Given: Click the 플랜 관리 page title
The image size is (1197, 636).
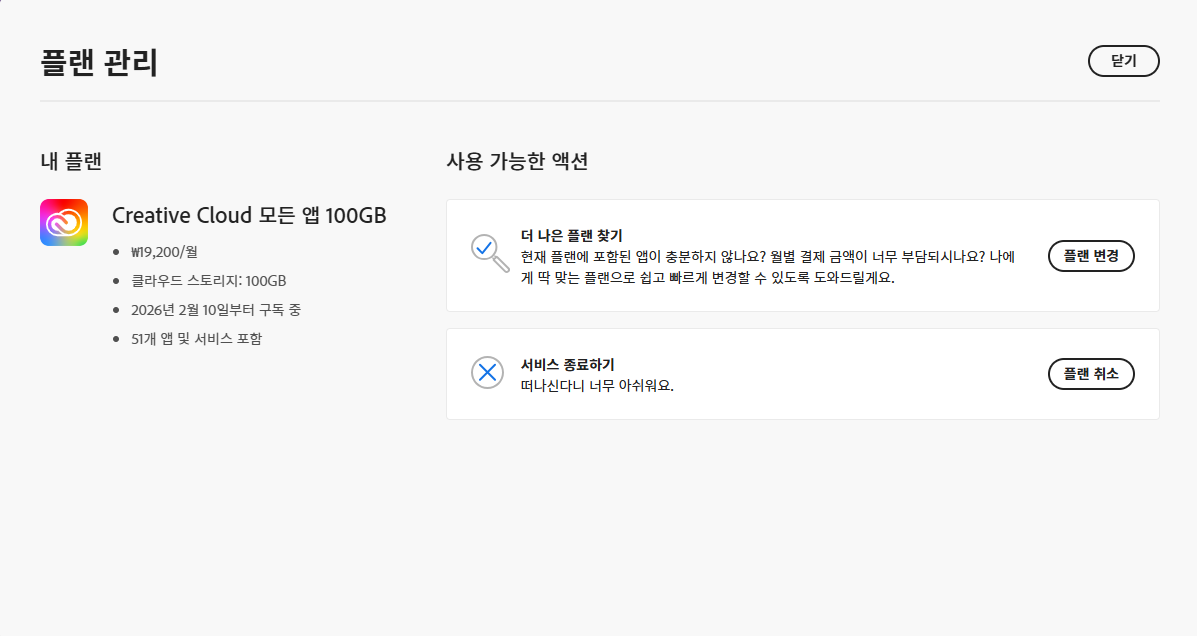Looking at the screenshot, I should click(98, 63).
